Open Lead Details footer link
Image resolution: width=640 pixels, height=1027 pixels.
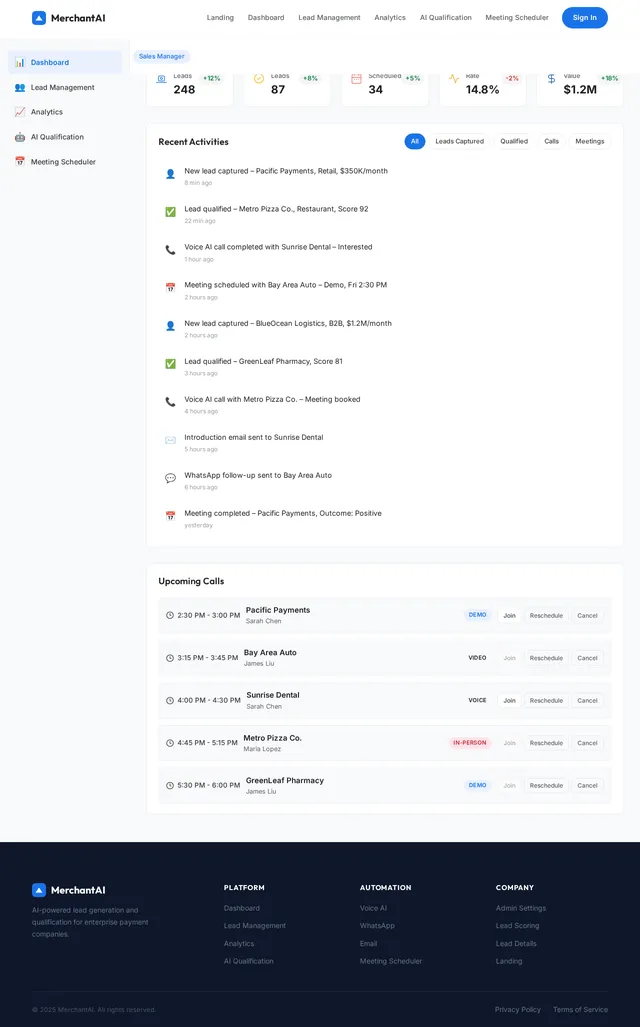click(x=516, y=944)
